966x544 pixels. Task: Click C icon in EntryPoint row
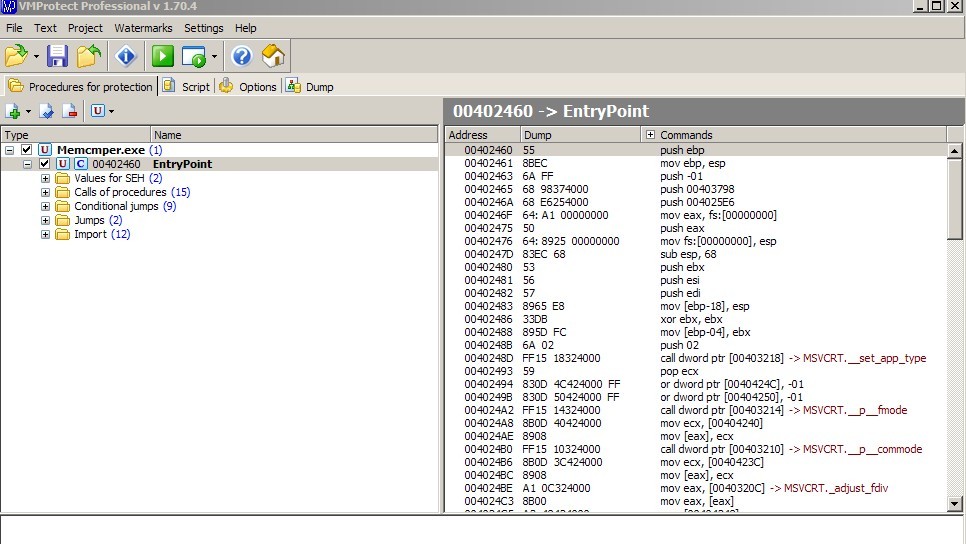coord(81,164)
